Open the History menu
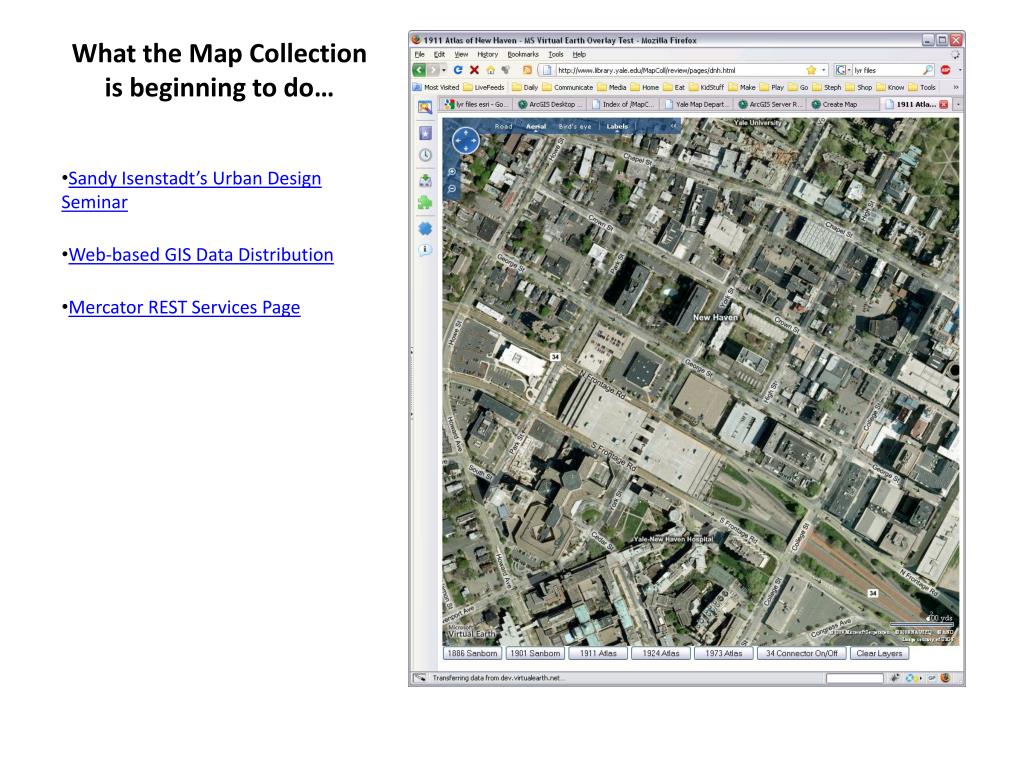This screenshot has height=768, width=1024. pos(487,55)
